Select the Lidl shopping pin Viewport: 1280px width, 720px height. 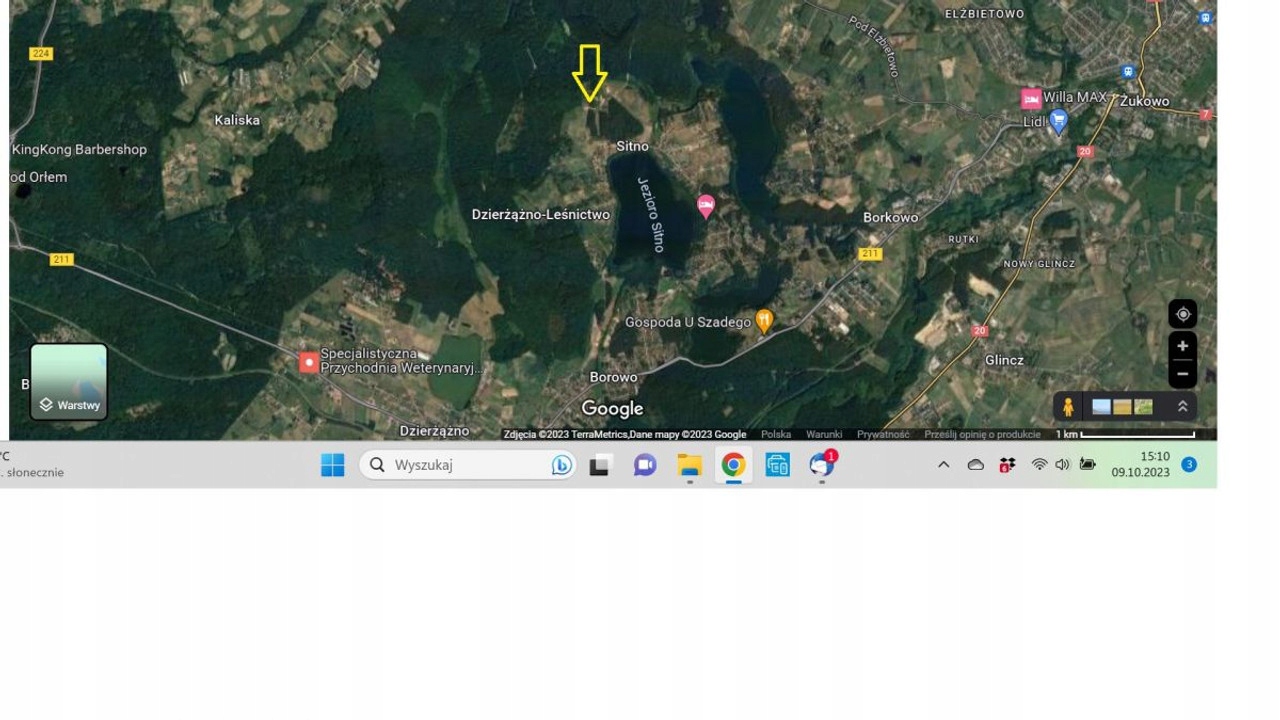(1059, 122)
